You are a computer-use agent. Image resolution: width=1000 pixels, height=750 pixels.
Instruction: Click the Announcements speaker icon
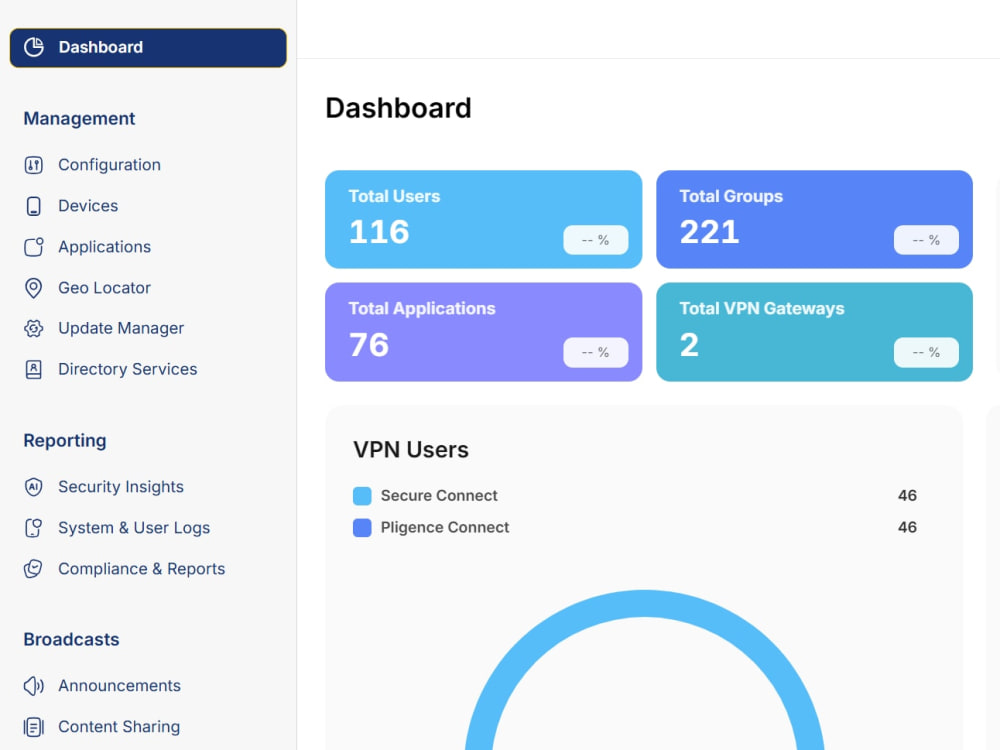(34, 686)
